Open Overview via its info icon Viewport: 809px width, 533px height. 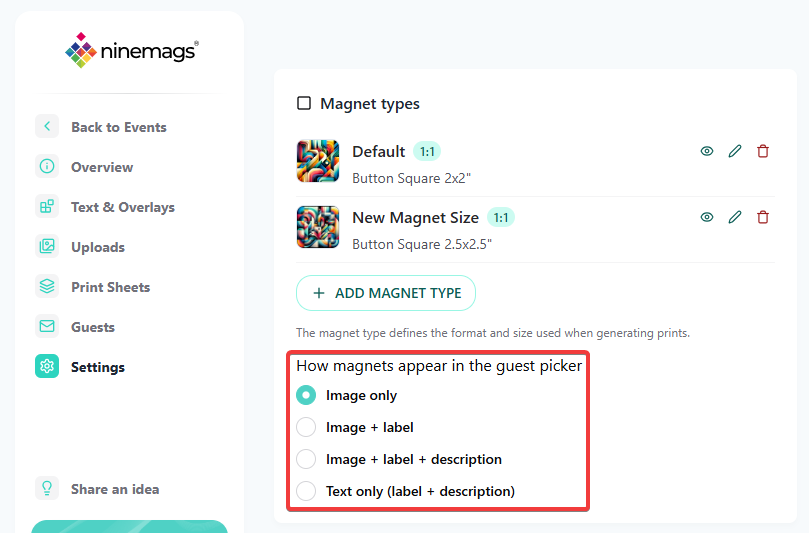(x=47, y=167)
